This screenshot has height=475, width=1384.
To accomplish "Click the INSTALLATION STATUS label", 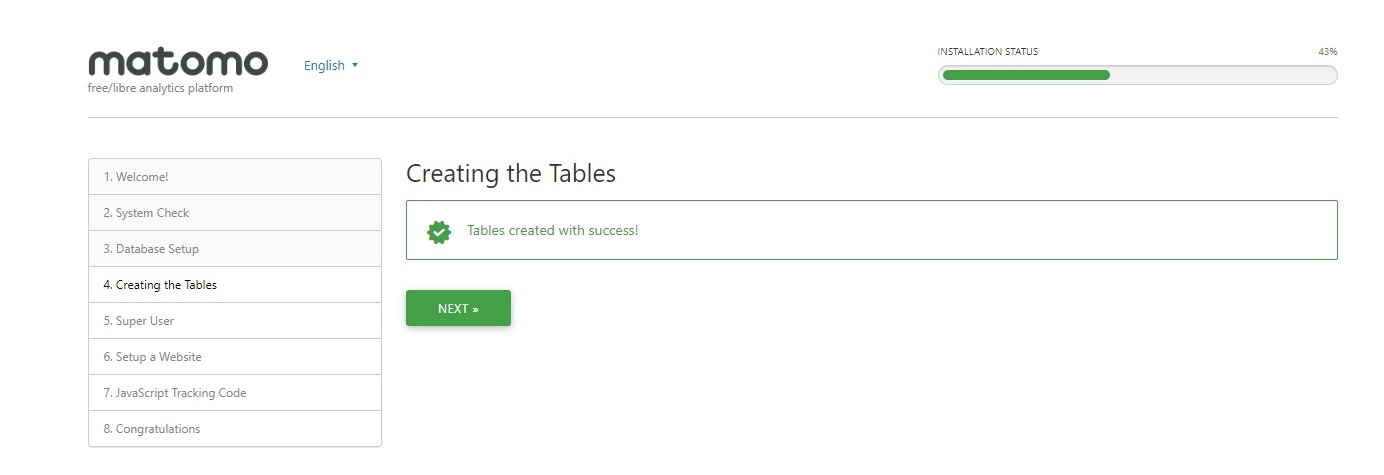I will (987, 52).
